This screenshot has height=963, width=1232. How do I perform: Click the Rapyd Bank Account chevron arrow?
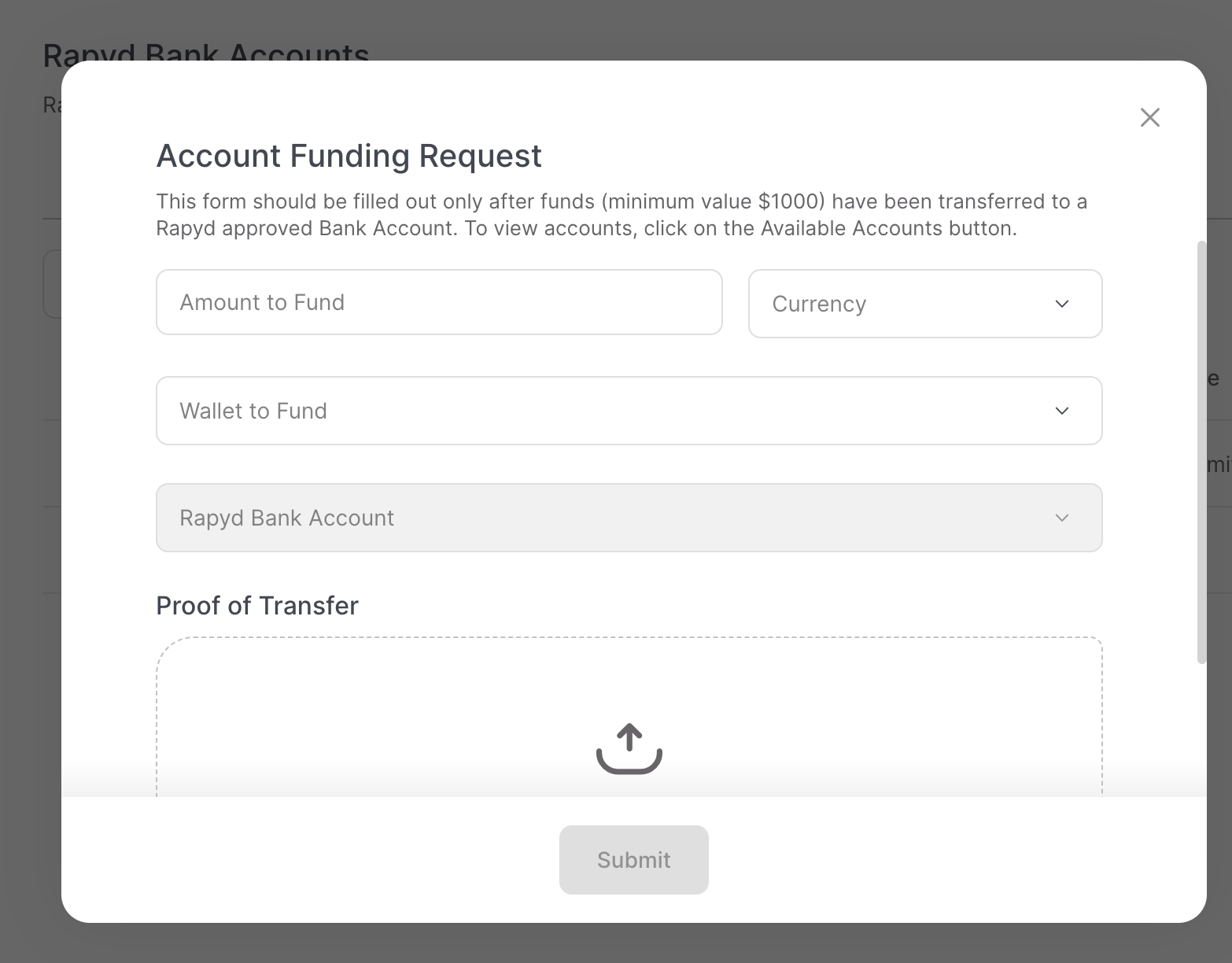1061,518
